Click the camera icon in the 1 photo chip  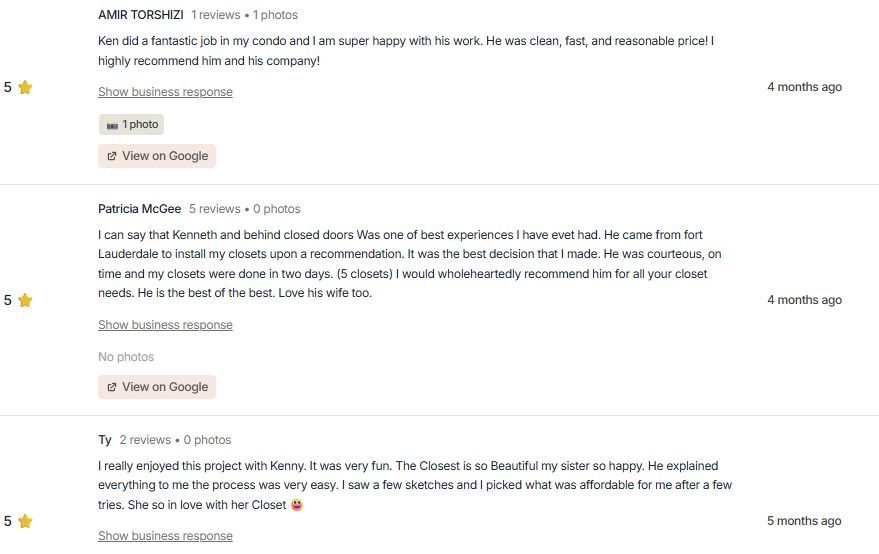[112, 125]
